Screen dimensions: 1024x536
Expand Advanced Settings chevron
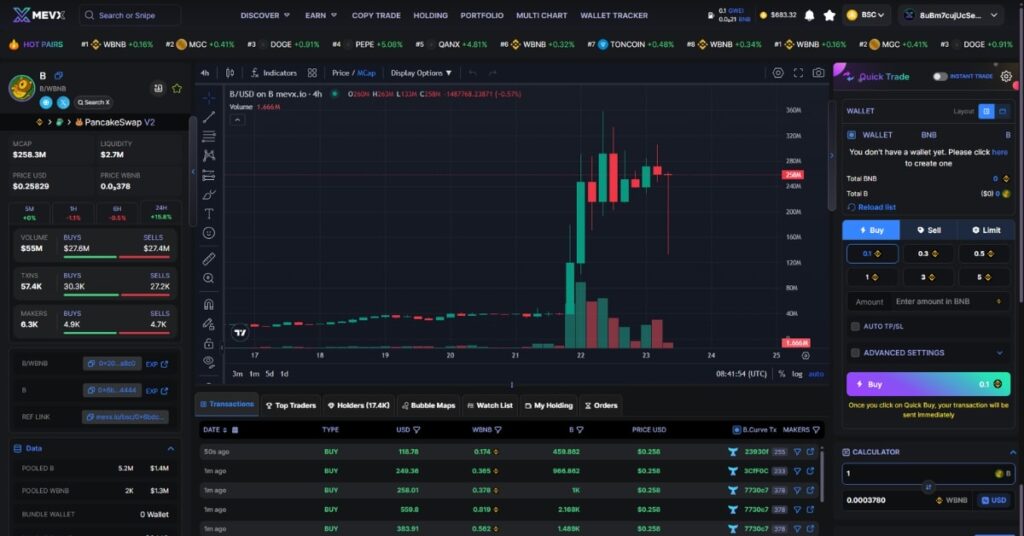tap(999, 353)
